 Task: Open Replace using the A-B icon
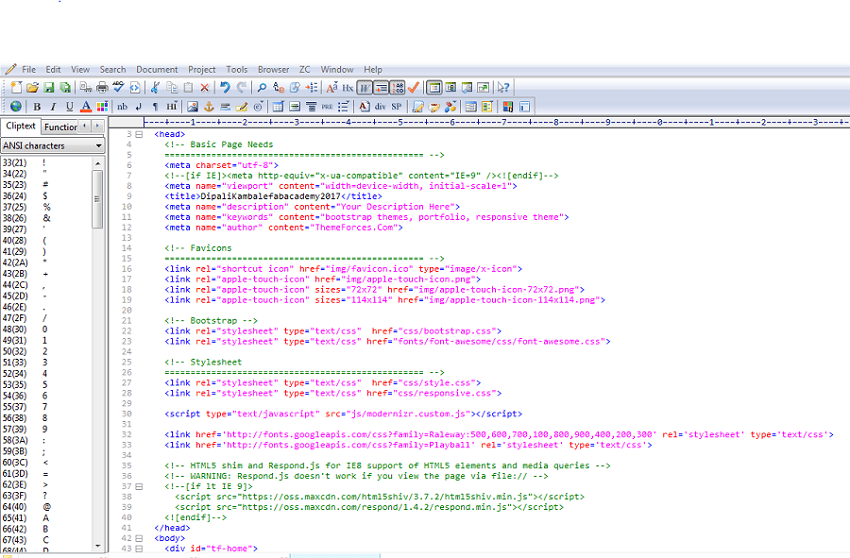pyautogui.click(x=279, y=87)
